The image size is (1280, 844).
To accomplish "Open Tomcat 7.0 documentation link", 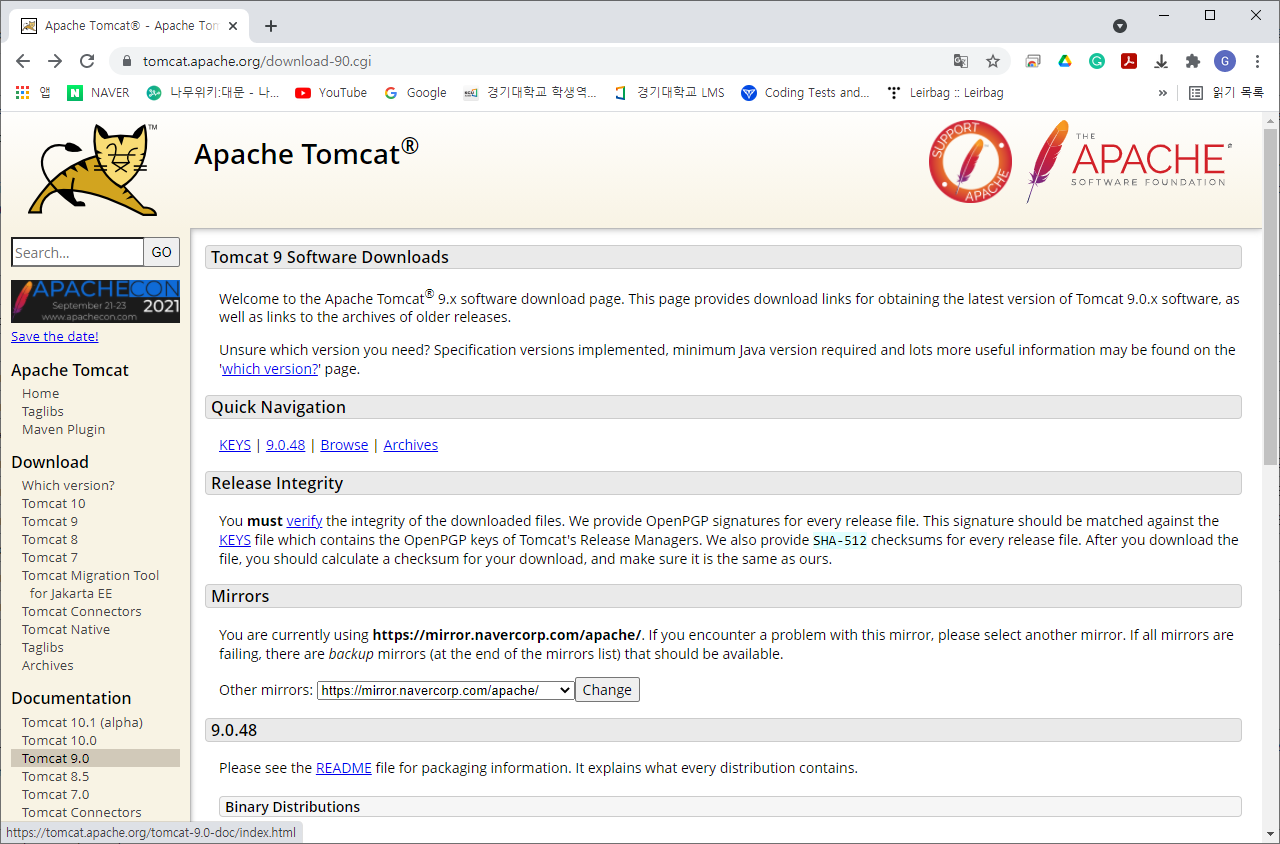I will pos(55,794).
